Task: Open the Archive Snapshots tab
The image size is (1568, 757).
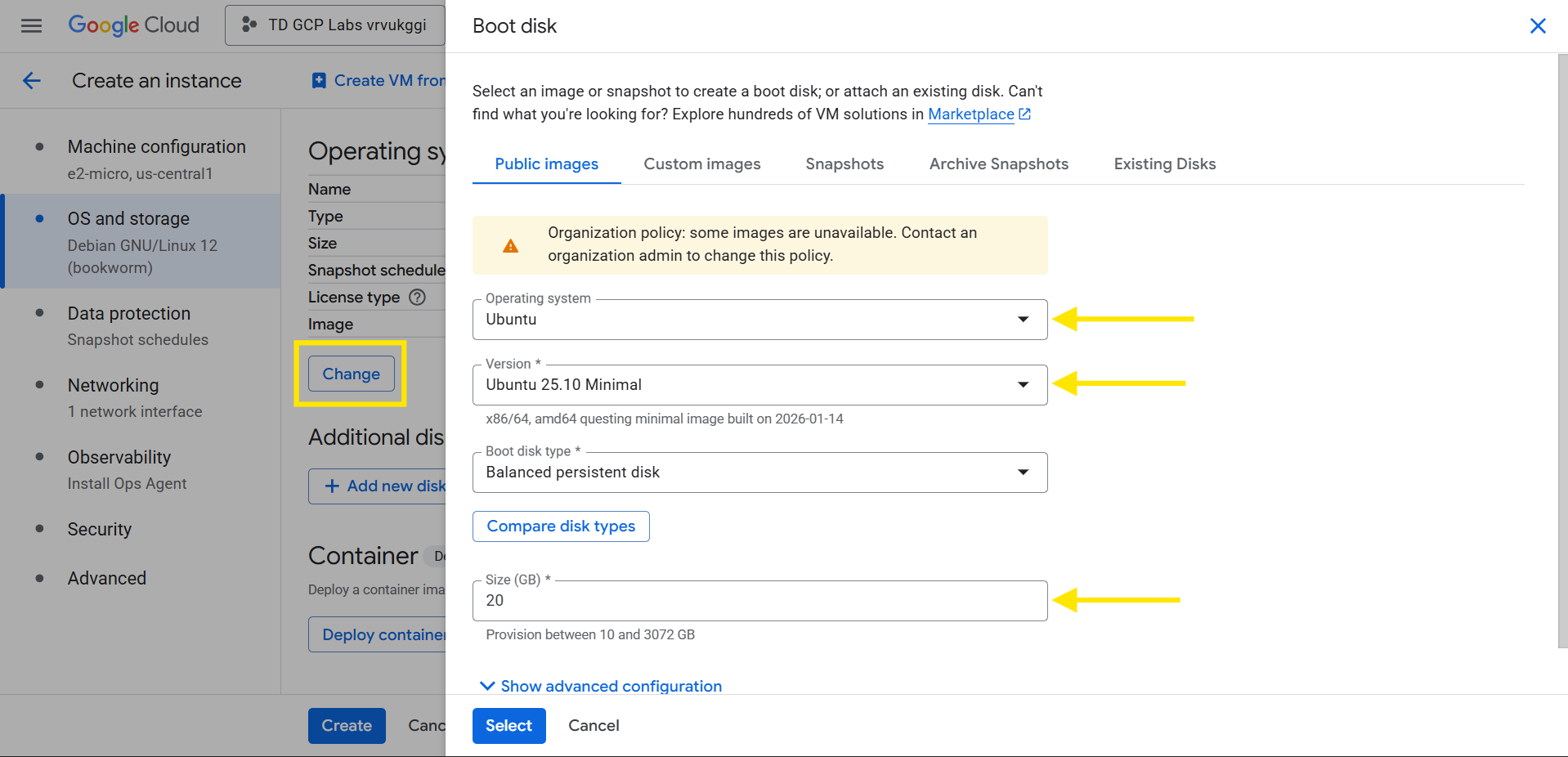Action: point(998,164)
